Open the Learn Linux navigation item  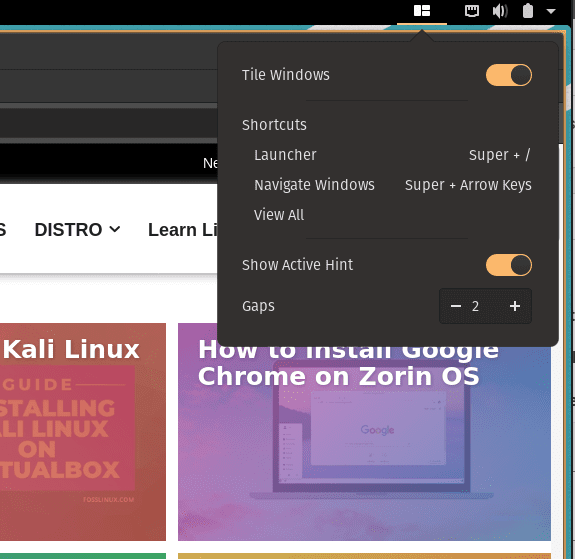tap(183, 230)
